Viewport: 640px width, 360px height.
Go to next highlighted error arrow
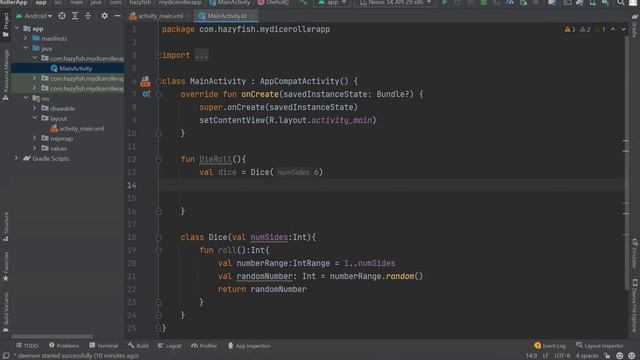coord(623,29)
